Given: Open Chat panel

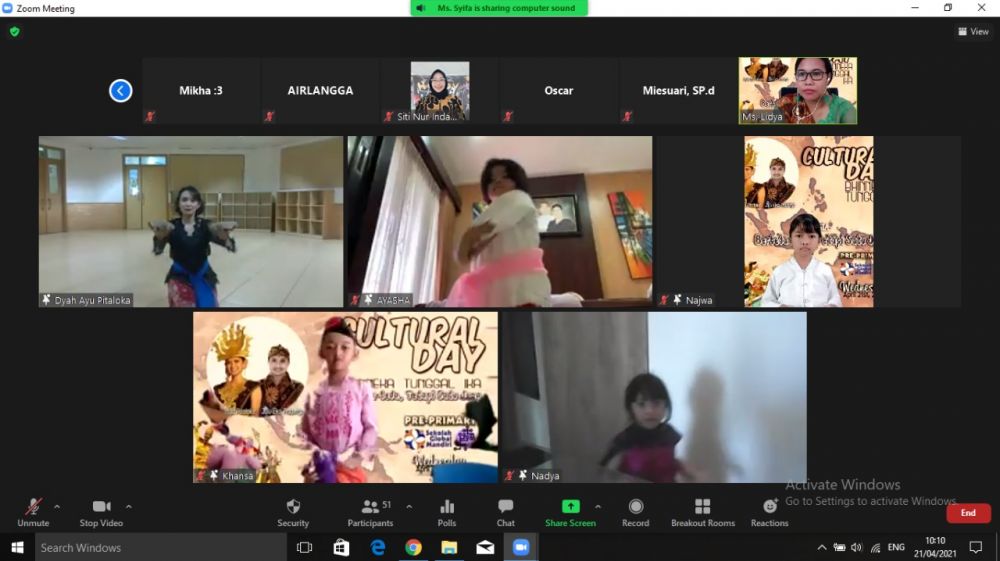Looking at the screenshot, I should click(x=506, y=513).
